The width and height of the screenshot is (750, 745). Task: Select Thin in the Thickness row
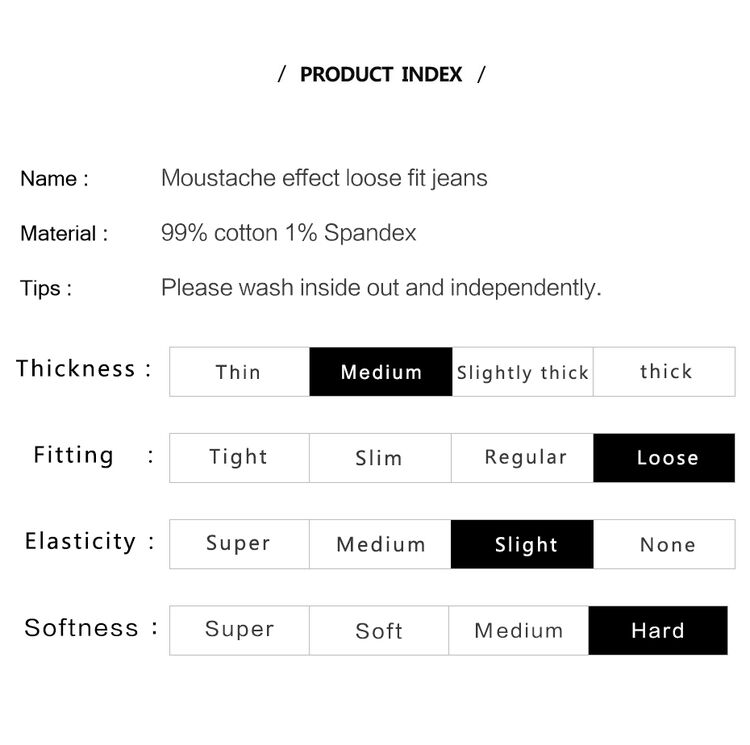click(240, 372)
